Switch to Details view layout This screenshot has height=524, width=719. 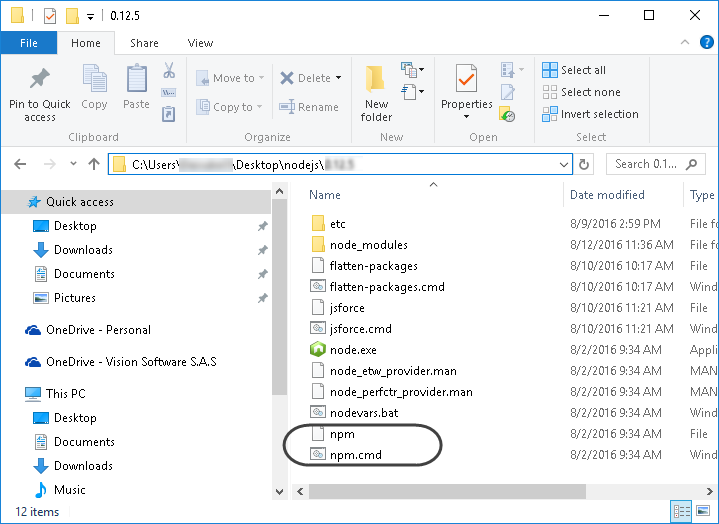click(x=681, y=511)
